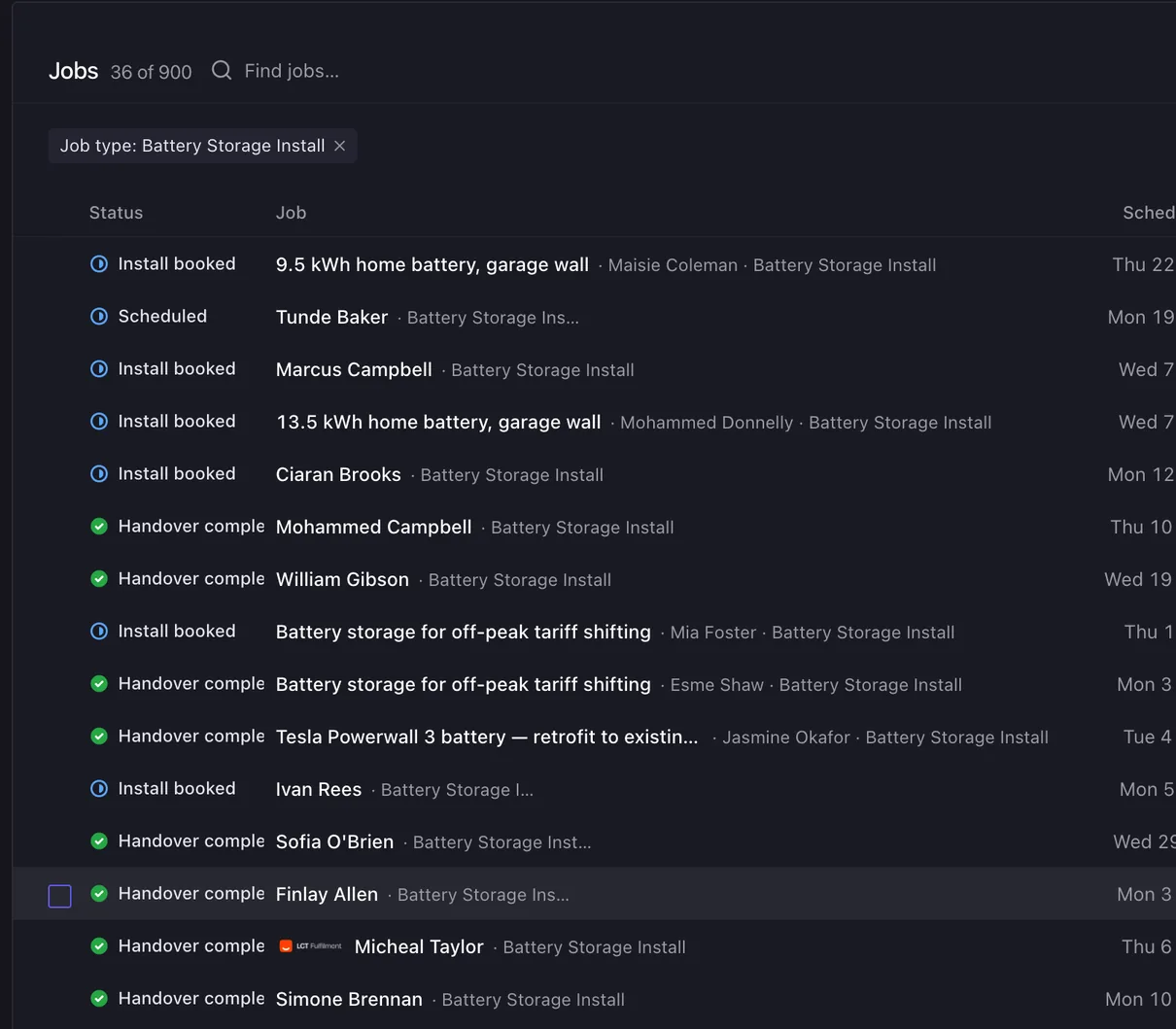Sort by the Job column header
1176x1029 pixels.
coord(291,213)
